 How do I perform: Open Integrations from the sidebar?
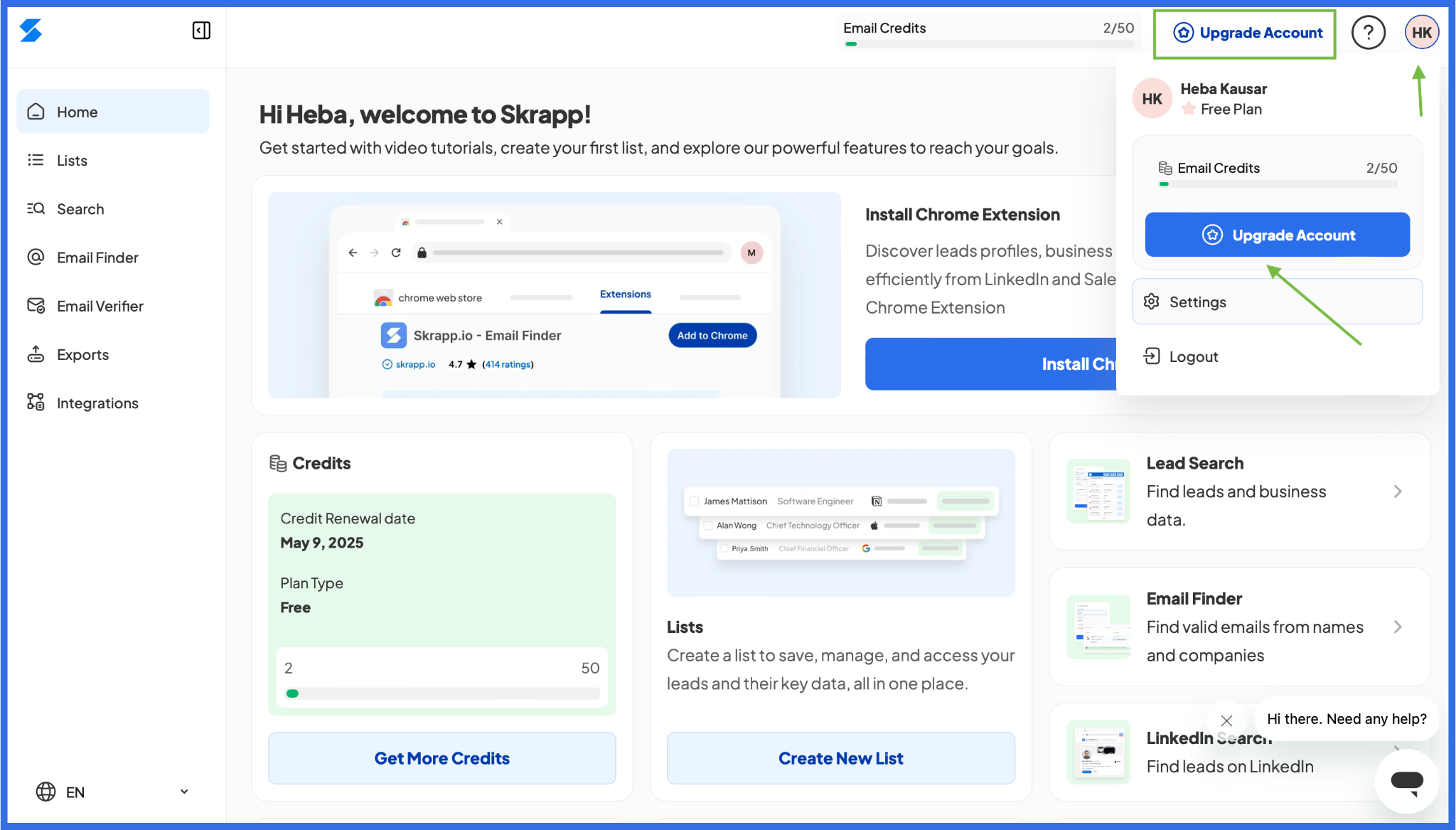pos(113,403)
